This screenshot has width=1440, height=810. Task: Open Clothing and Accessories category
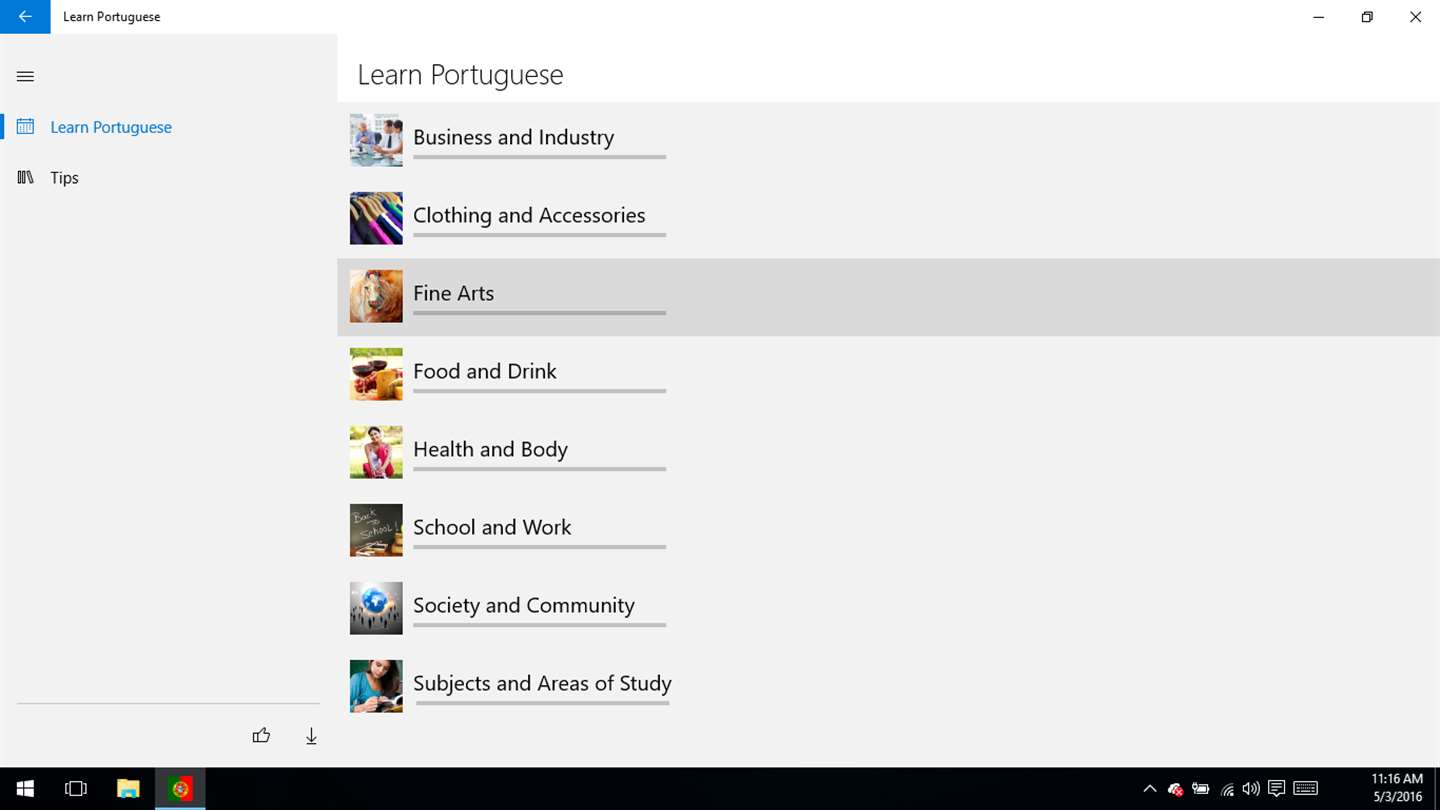(x=528, y=216)
